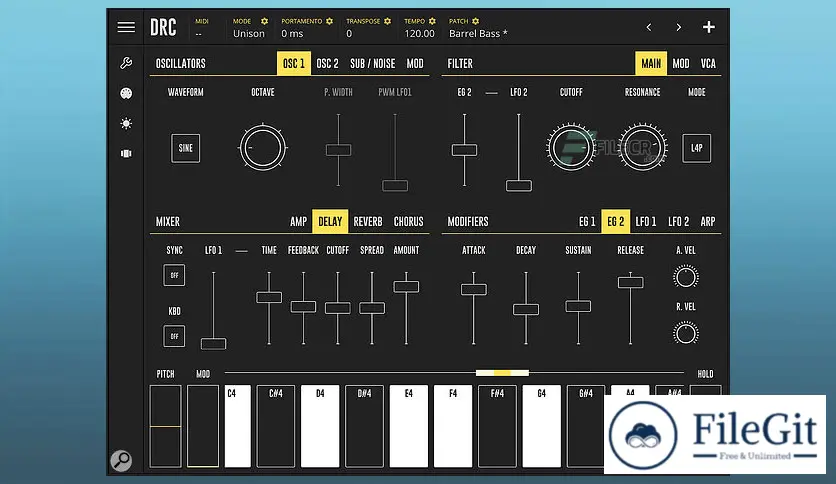Play the F#4 key
This screenshot has width=836, height=484.
pos(497,426)
